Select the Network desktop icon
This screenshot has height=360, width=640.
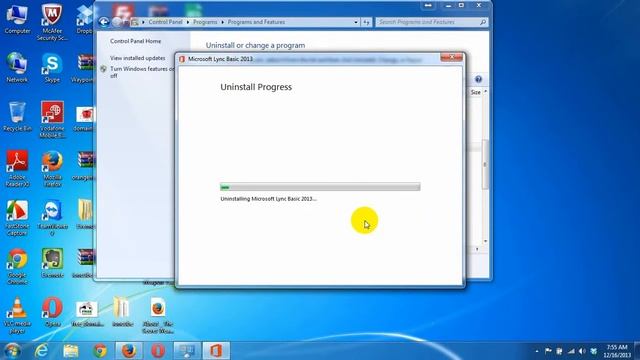pos(17,67)
